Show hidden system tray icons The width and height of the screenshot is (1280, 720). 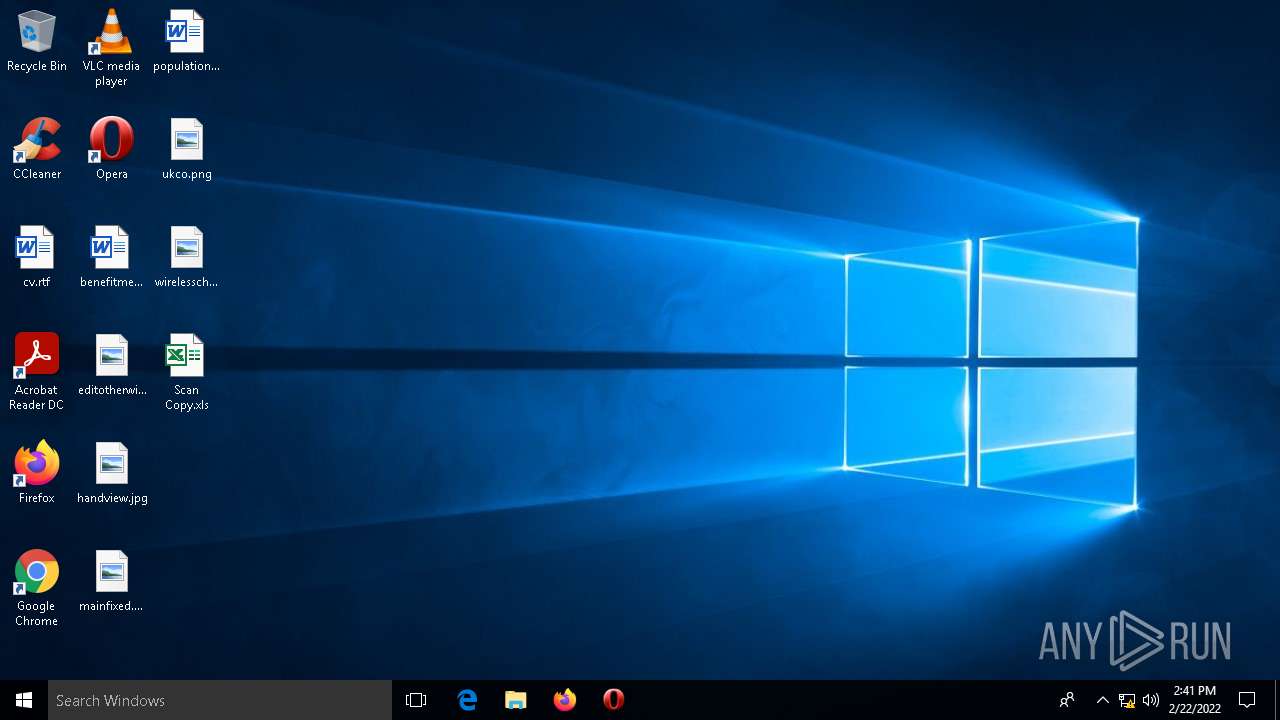[x=1102, y=700]
